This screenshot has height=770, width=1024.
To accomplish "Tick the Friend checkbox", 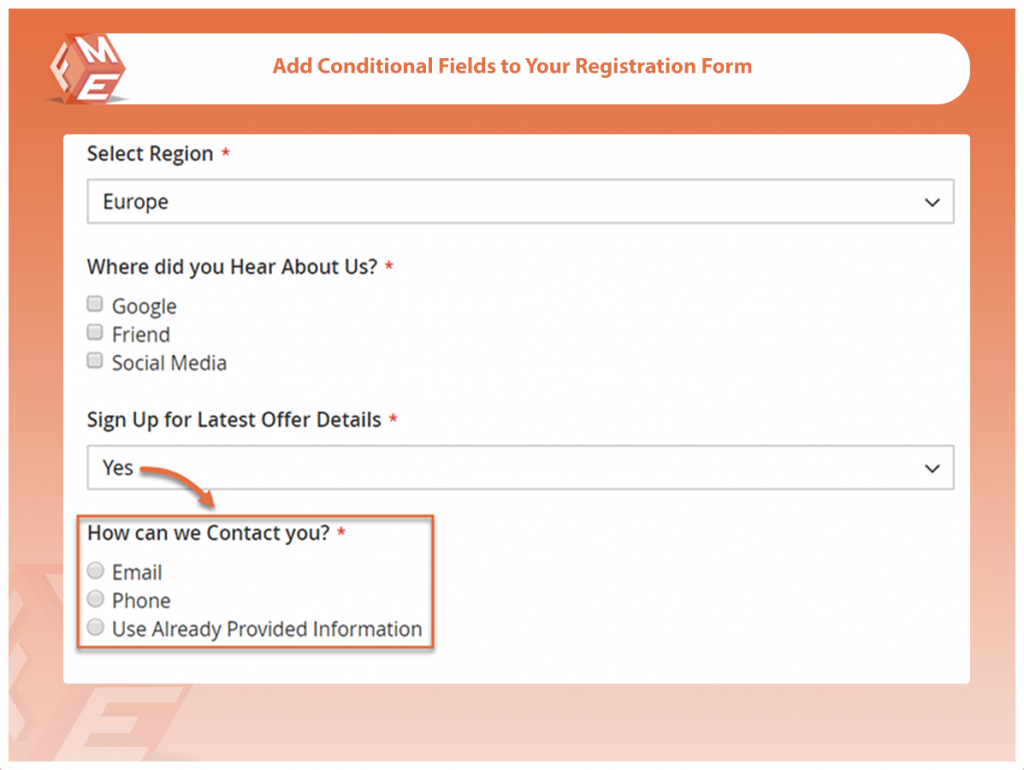I will pos(95,332).
